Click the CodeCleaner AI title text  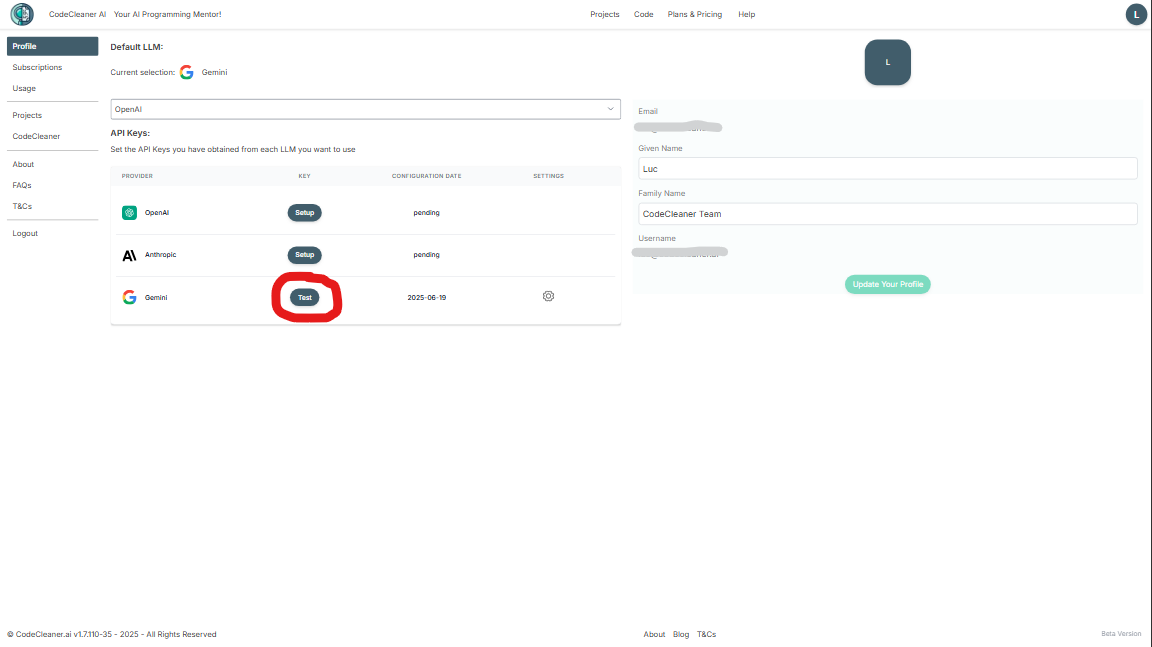77,14
